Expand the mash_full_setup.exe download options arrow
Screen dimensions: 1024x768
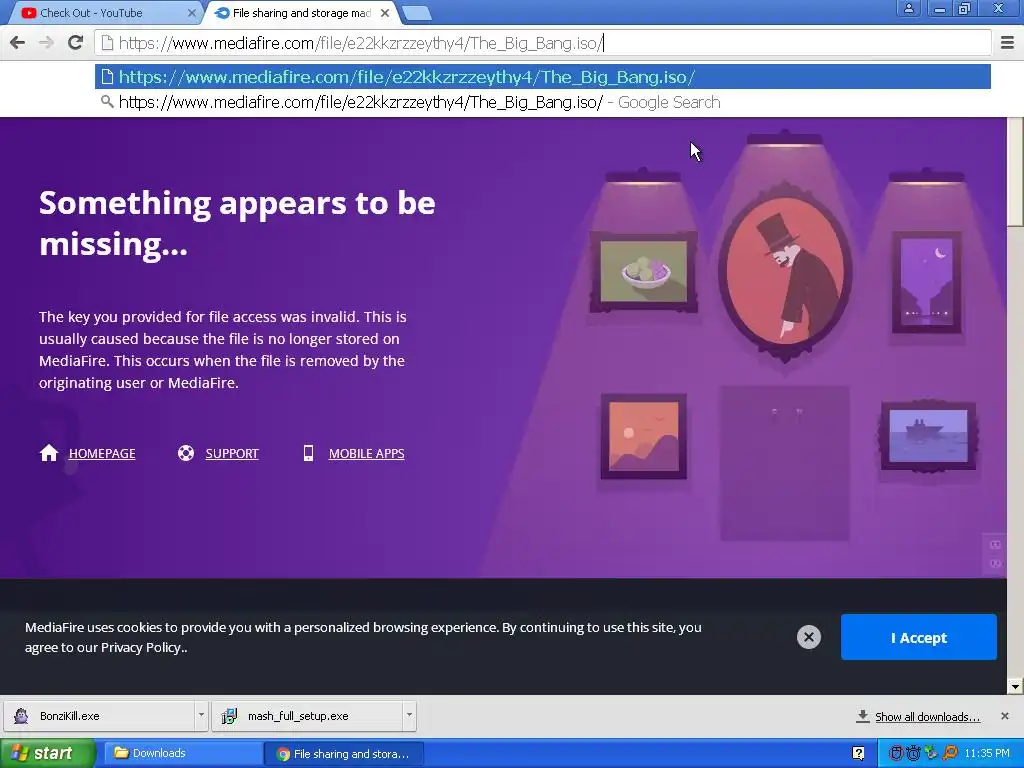point(409,716)
